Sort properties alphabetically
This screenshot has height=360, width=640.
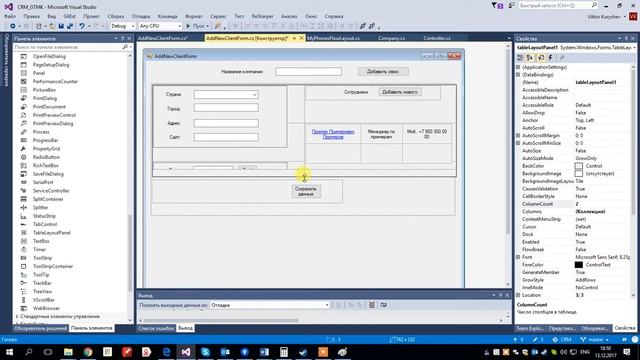[530, 58]
